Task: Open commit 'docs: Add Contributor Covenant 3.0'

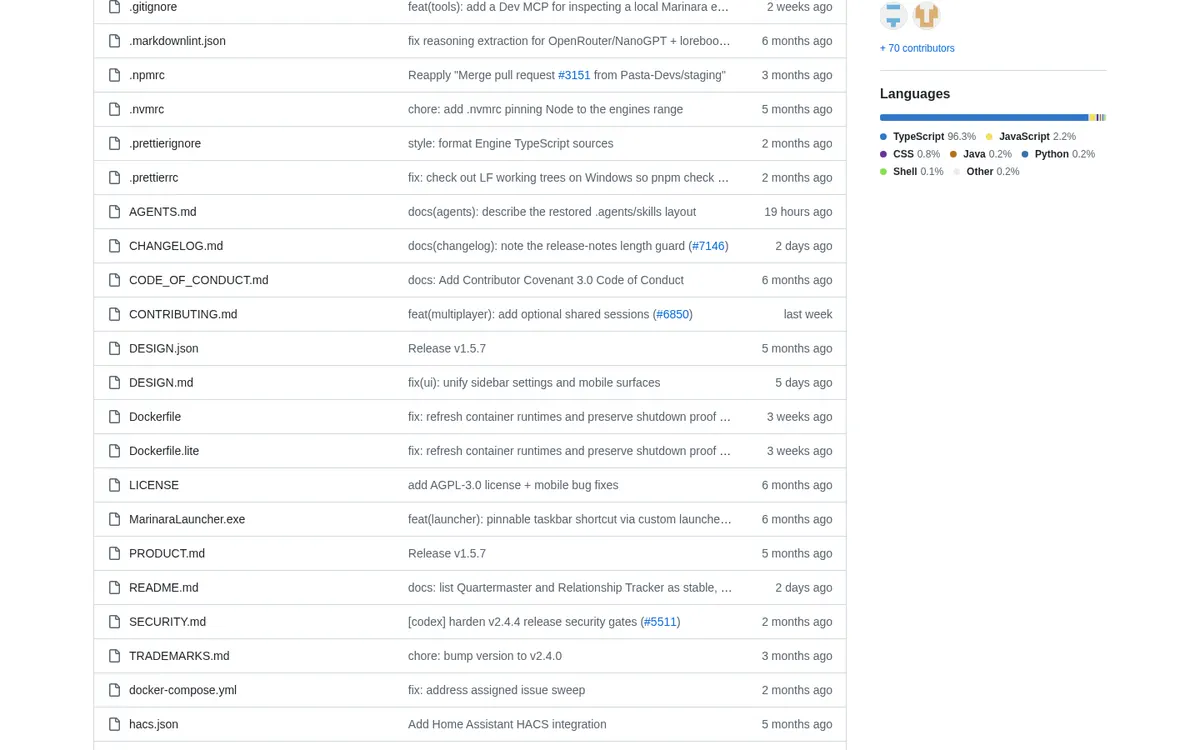Action: point(546,280)
